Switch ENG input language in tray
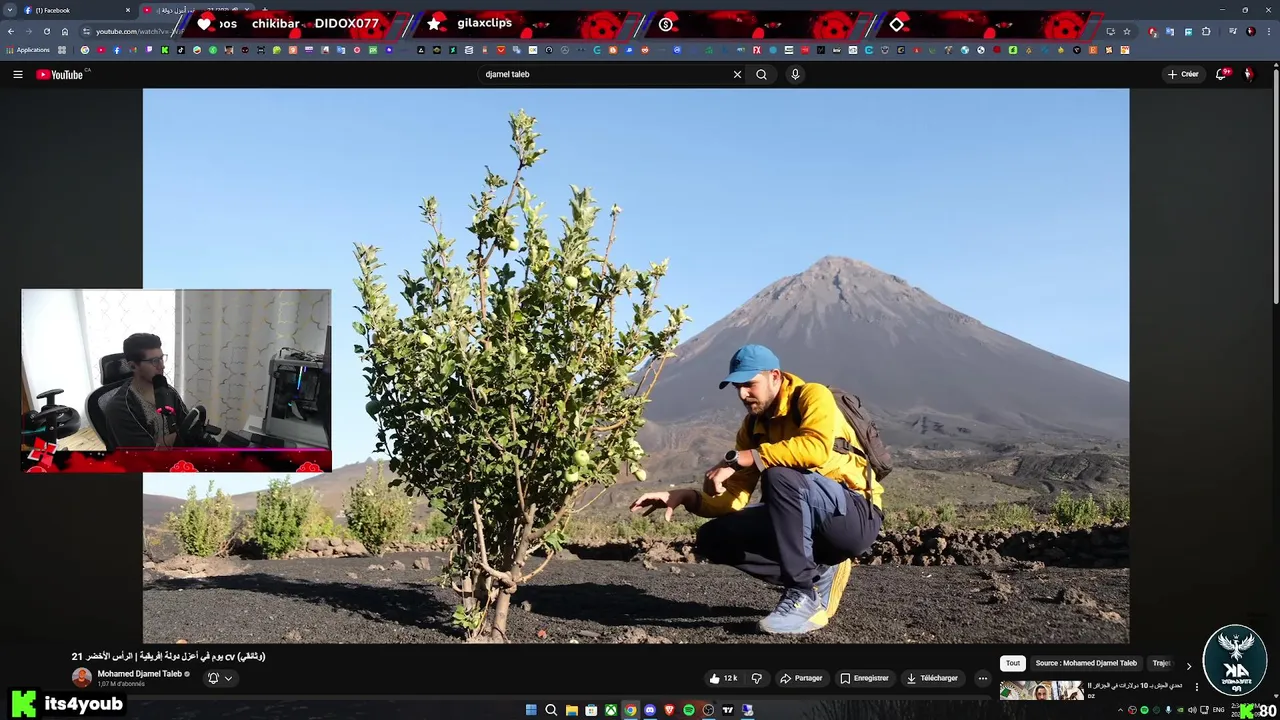This screenshot has height=720, width=1280. (x=1219, y=710)
